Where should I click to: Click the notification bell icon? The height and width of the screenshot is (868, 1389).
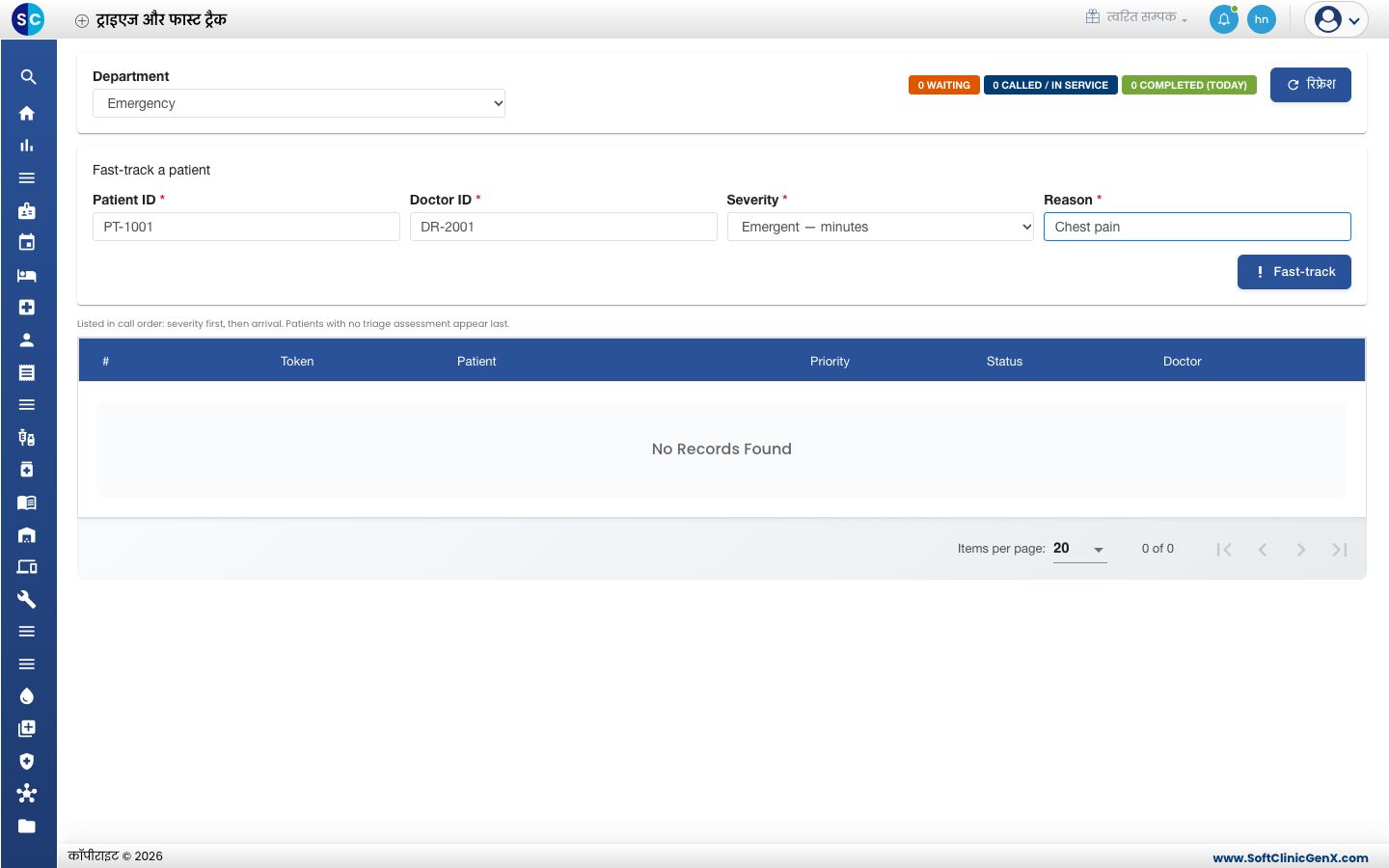pos(1224,19)
